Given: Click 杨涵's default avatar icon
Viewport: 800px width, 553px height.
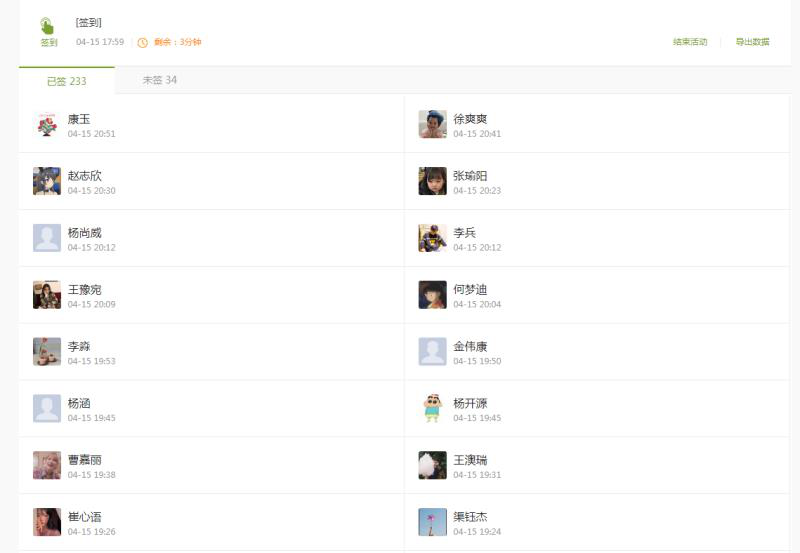Looking at the screenshot, I should (x=47, y=408).
